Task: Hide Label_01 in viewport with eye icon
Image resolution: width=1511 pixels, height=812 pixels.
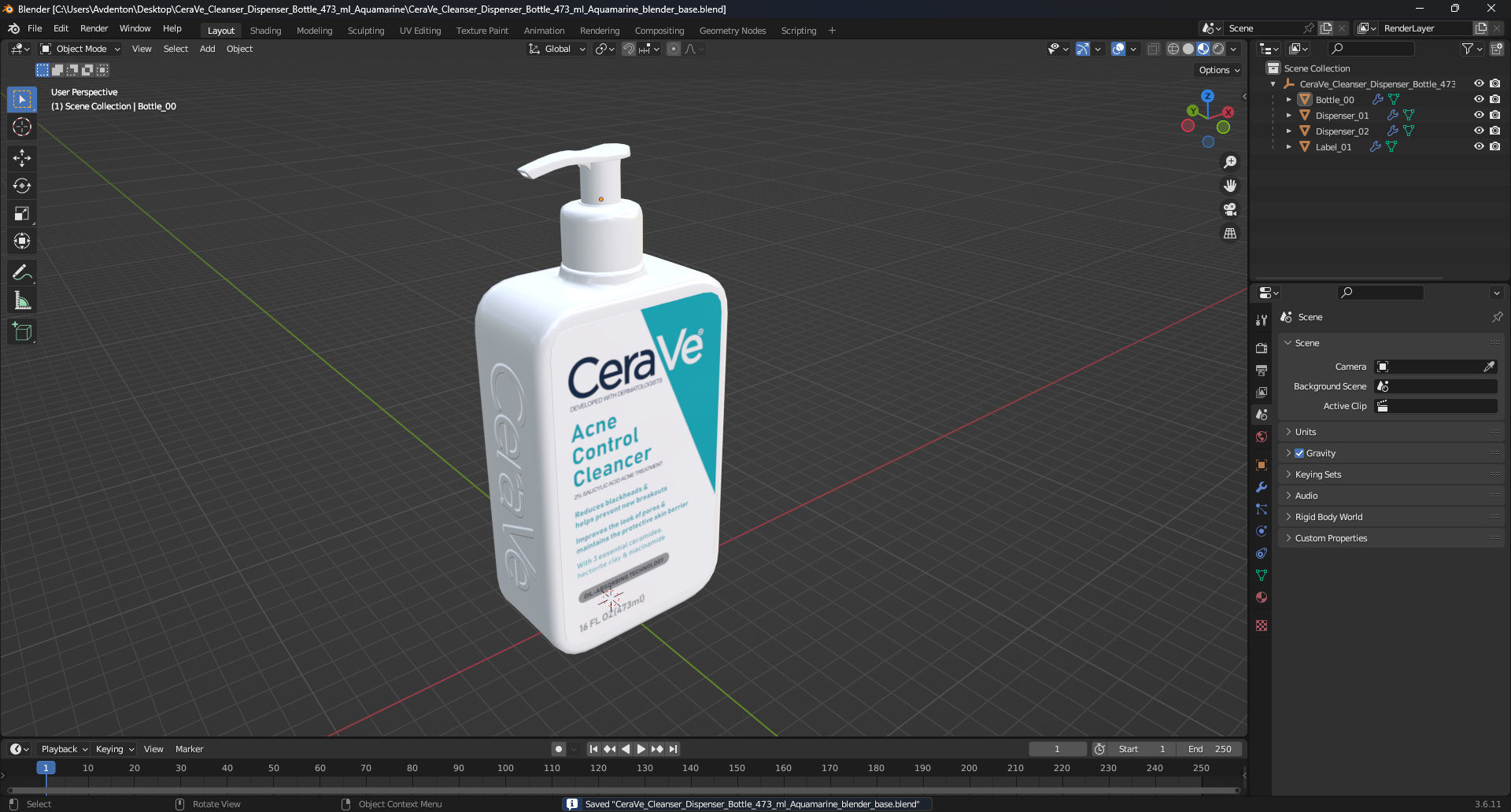Action: tap(1479, 146)
